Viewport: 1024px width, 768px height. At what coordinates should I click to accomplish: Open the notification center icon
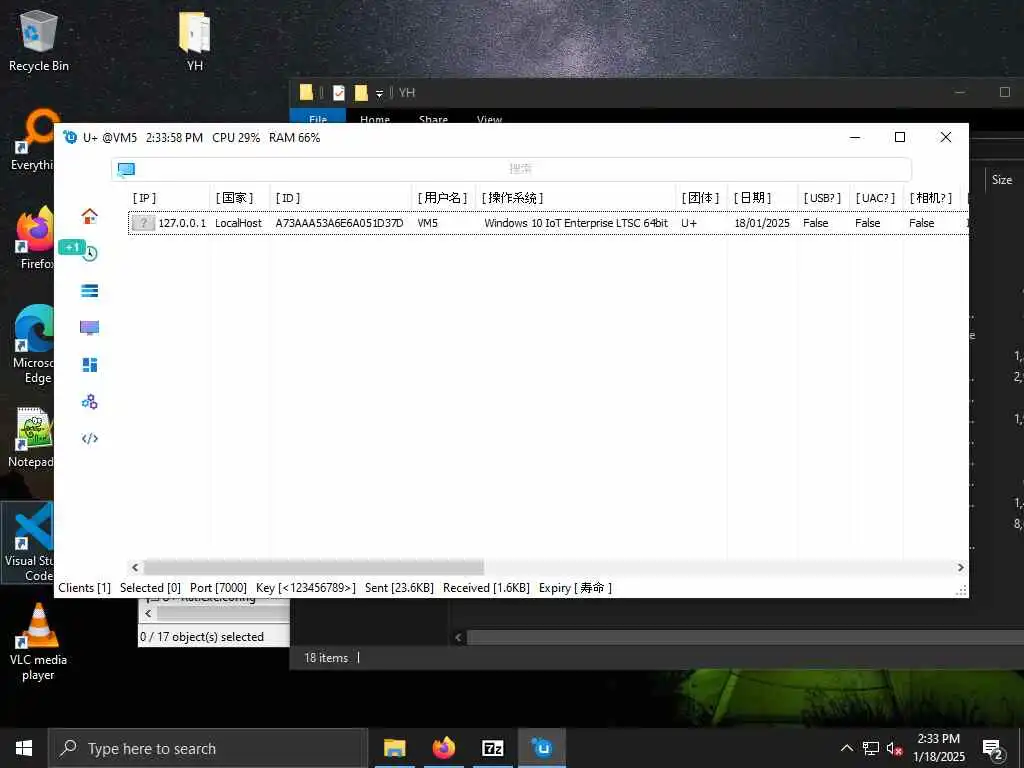pyautogui.click(x=993, y=749)
